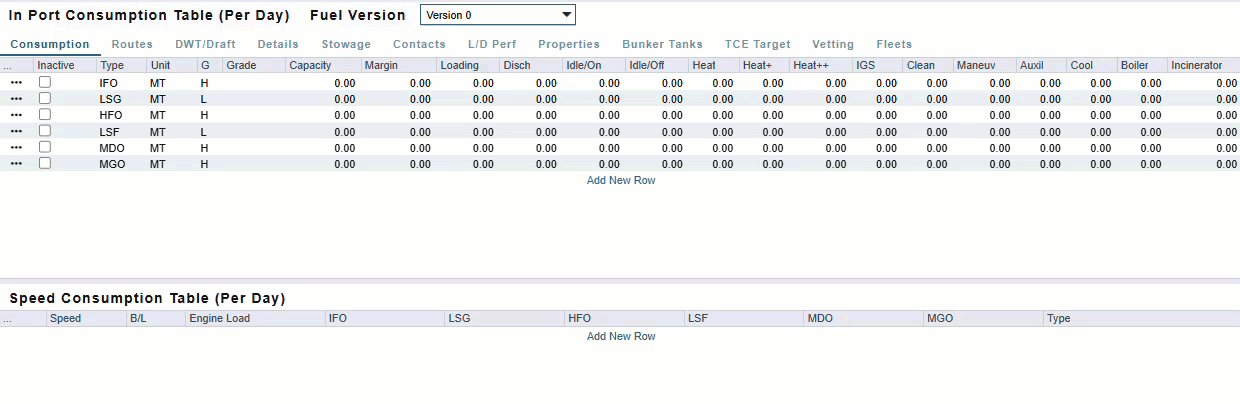Screen dimensions: 1240x404
Task: Add new row to In Port Consumption table
Action: tap(621, 180)
